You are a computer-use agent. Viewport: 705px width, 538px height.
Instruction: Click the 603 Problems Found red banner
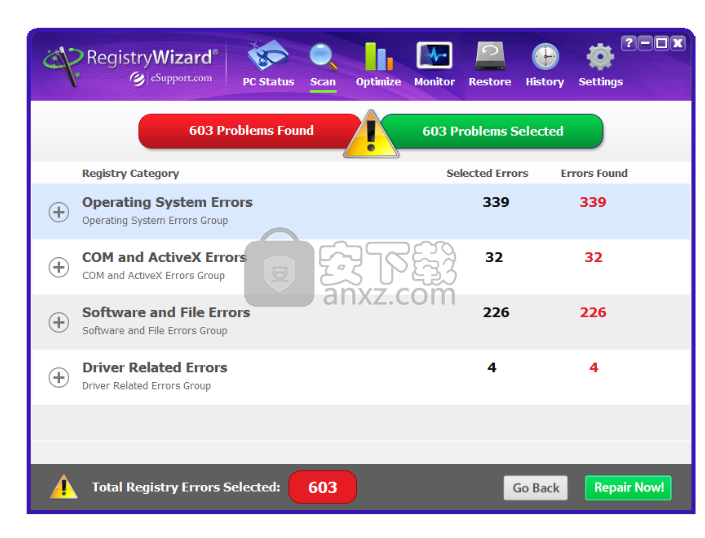coord(250,131)
